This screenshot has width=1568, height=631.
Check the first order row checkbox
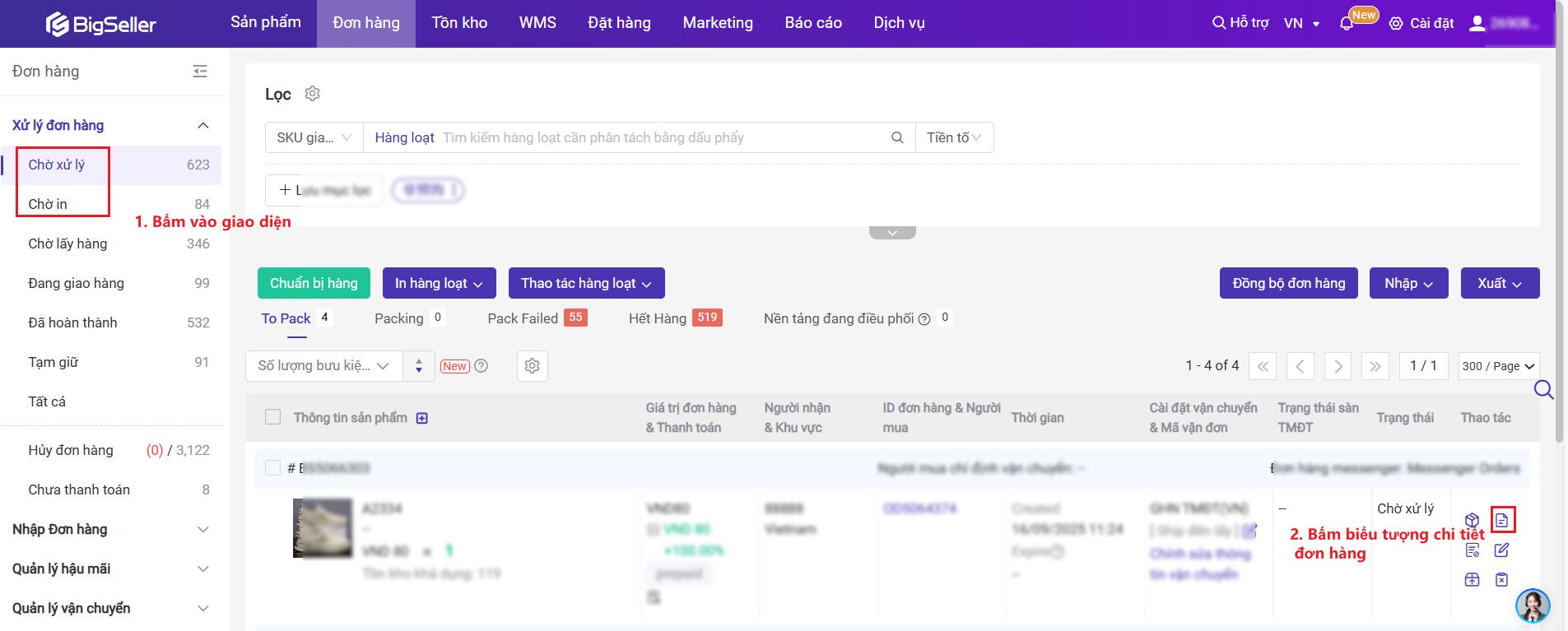[x=273, y=468]
